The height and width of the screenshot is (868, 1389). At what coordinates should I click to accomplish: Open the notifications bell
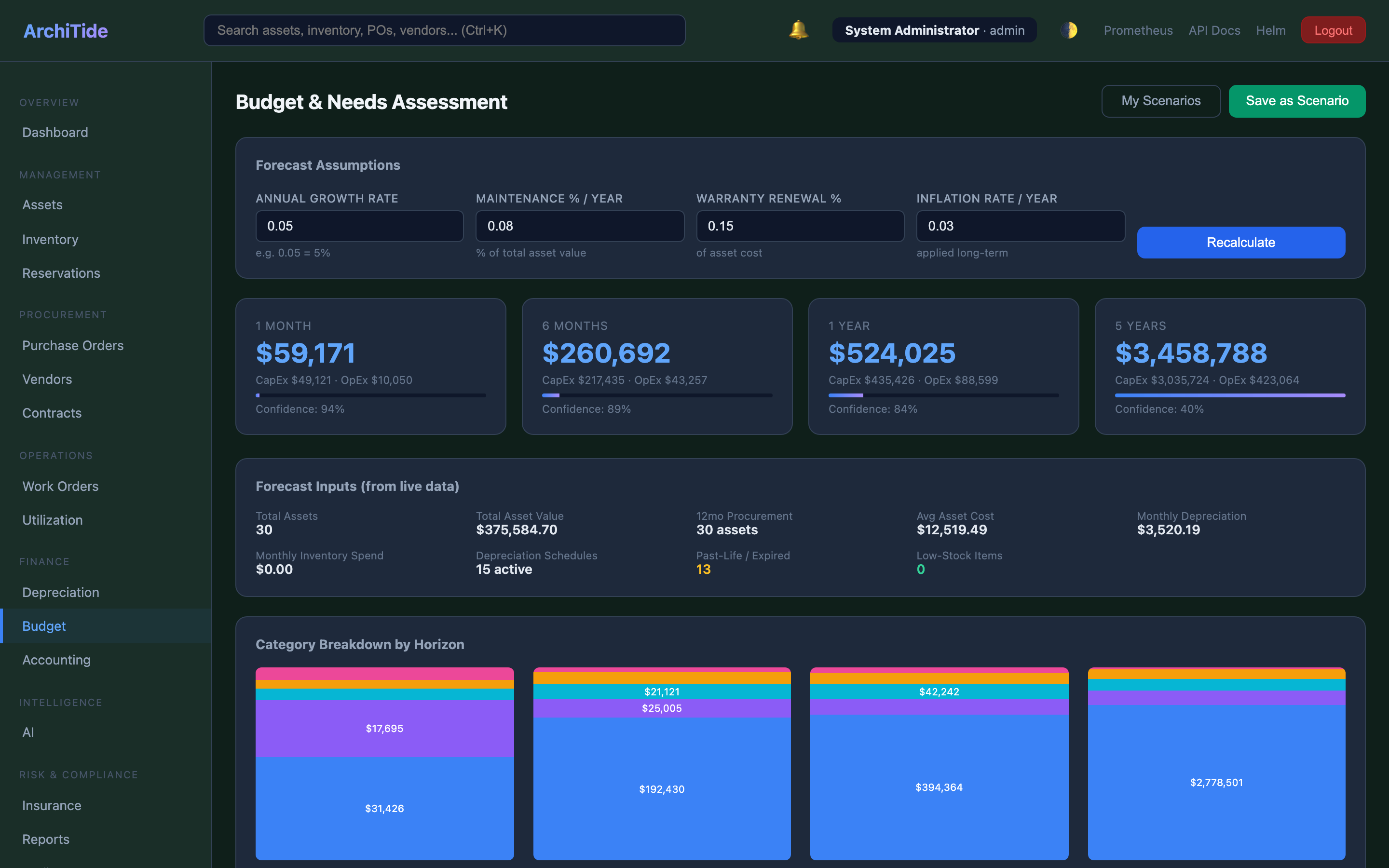[x=798, y=30]
